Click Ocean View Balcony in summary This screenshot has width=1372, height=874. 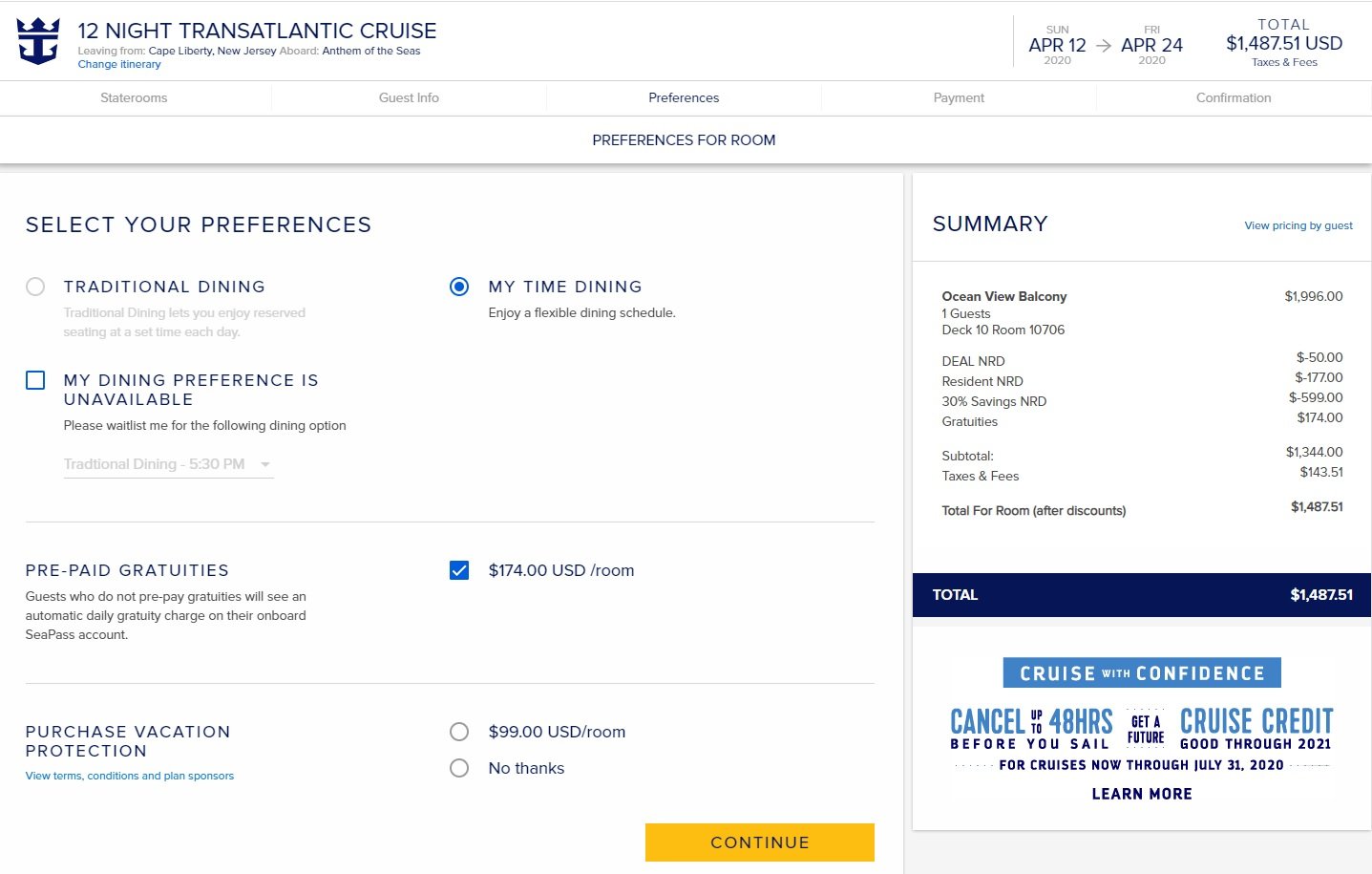point(1004,296)
